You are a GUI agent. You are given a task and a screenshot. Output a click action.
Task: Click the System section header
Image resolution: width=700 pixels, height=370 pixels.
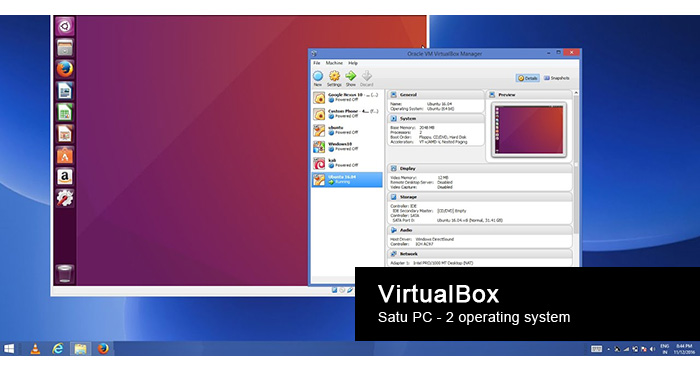pos(436,119)
